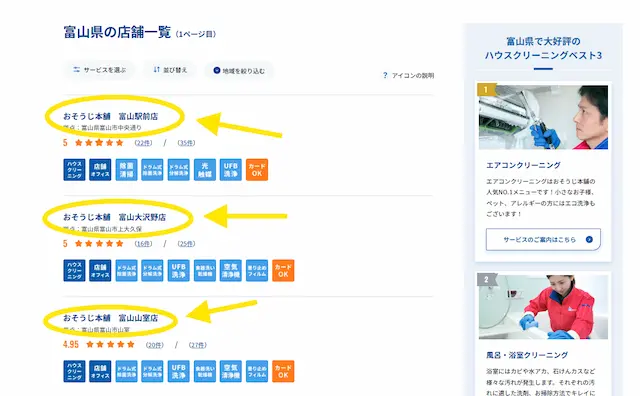Click the アイコンの説明 help link
The image size is (640, 396).
408,76
